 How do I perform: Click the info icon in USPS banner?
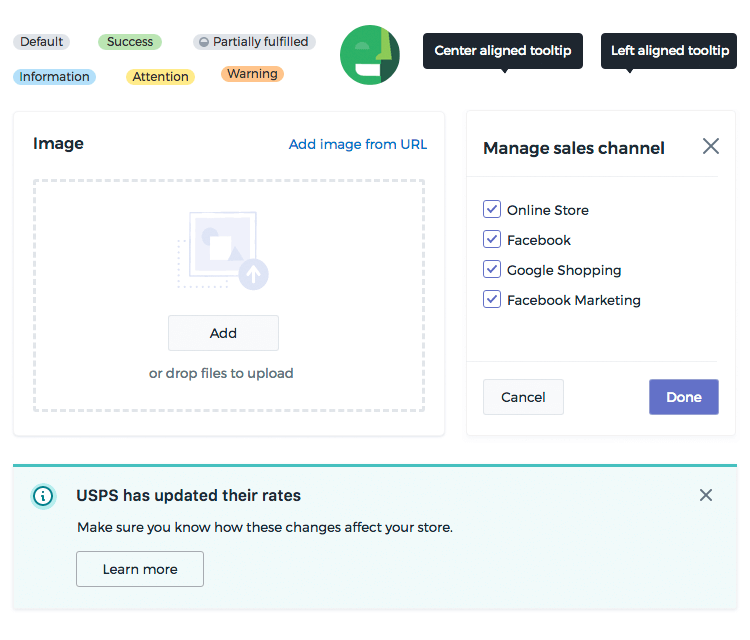[x=44, y=496]
